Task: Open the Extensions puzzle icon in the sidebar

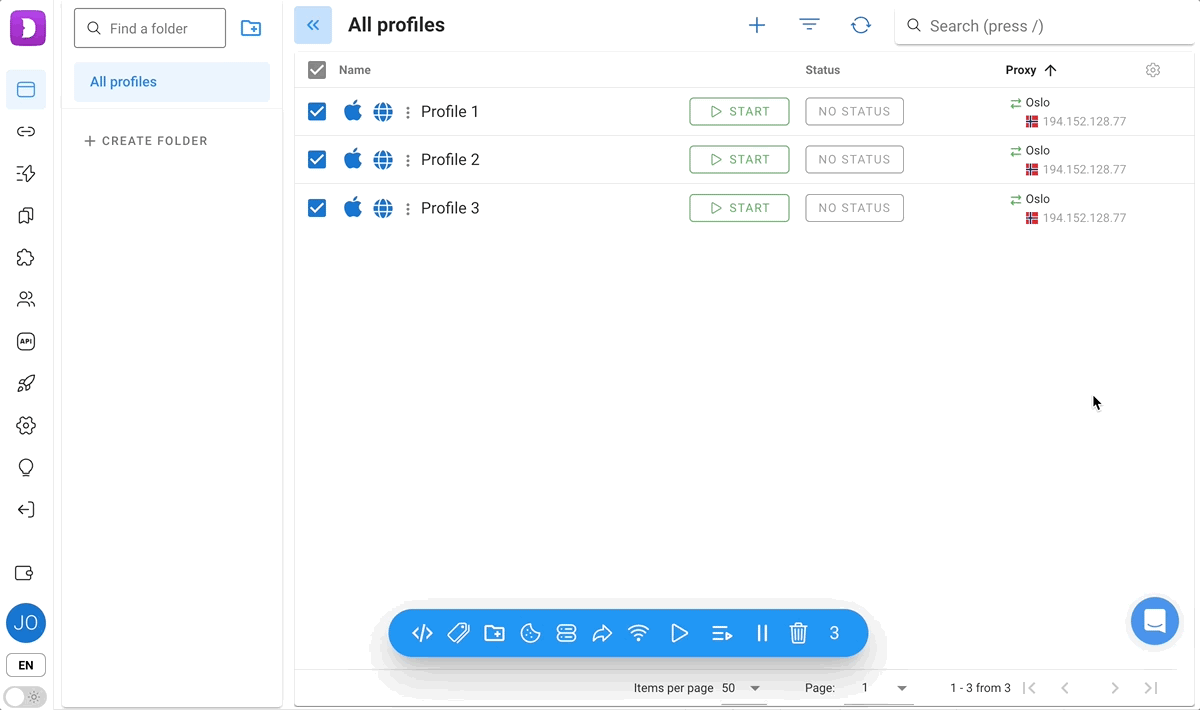Action: tap(26, 257)
